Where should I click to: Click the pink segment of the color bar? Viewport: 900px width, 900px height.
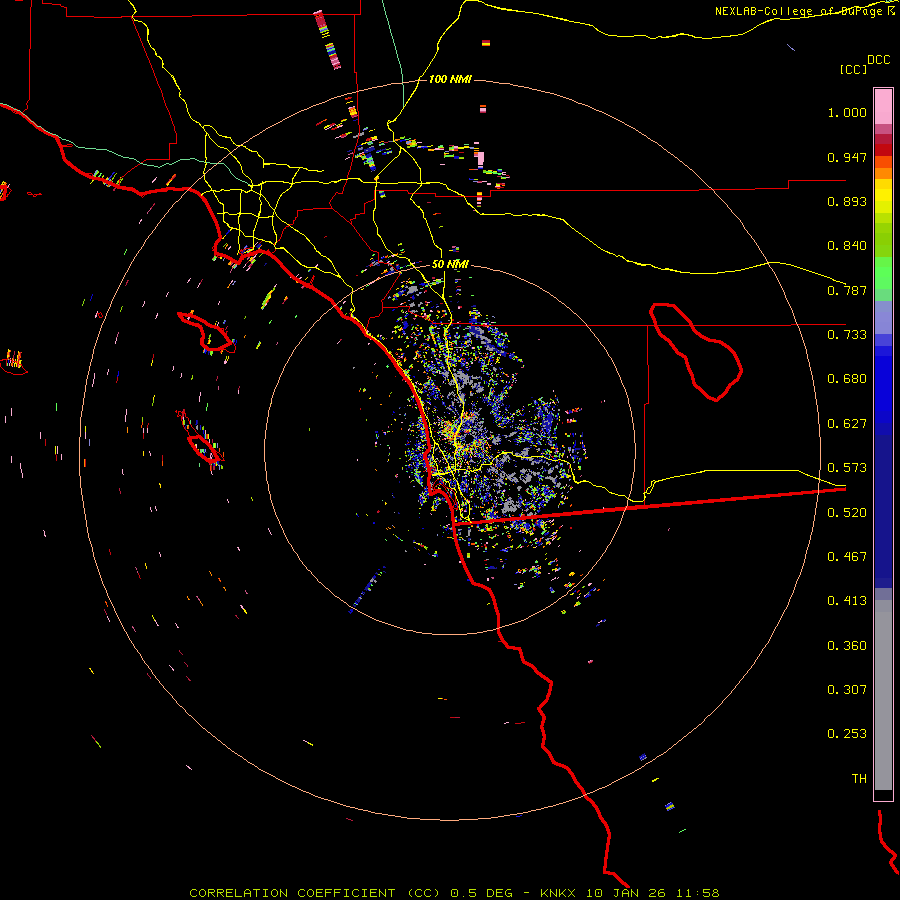pyautogui.click(x=883, y=107)
